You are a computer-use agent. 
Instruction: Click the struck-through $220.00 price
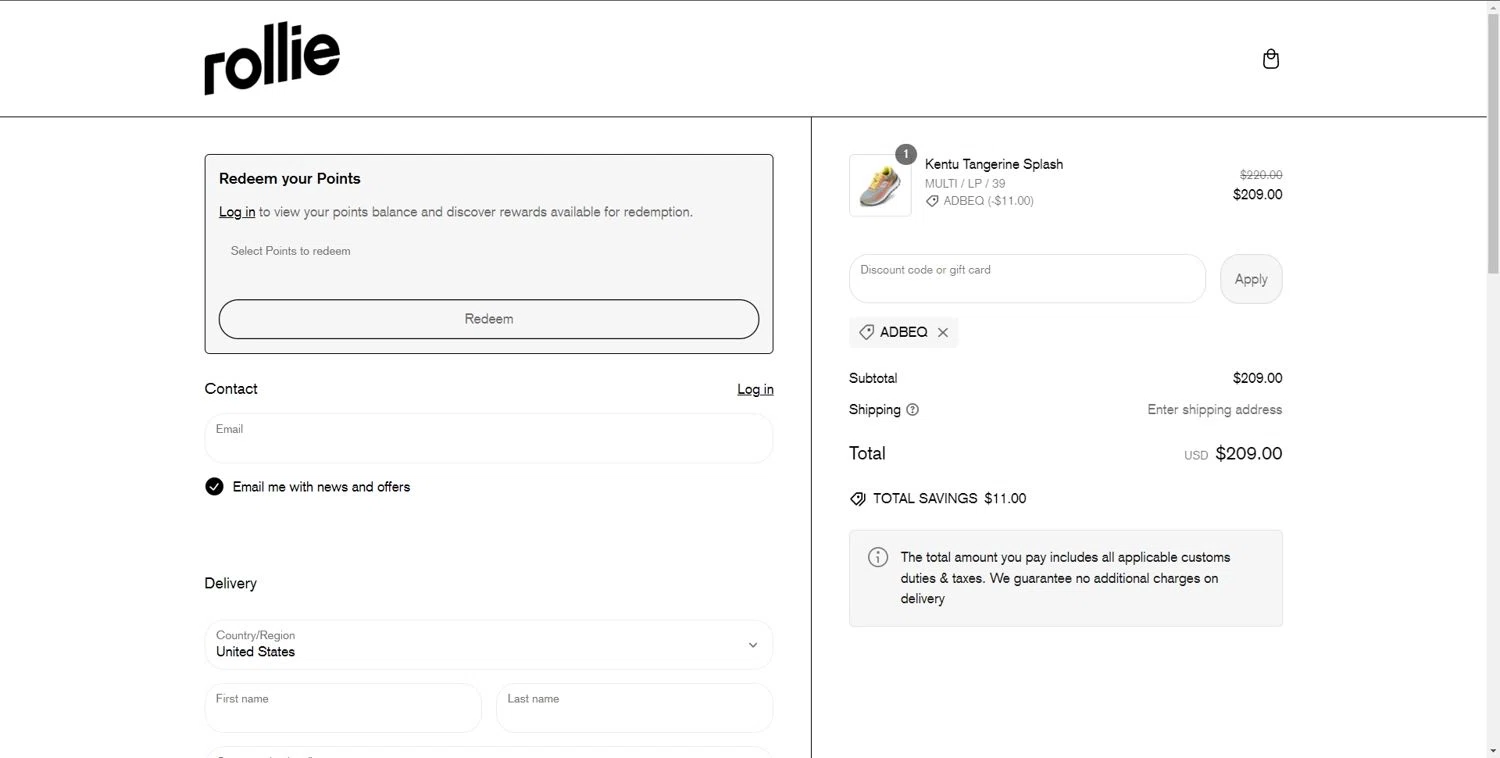click(1261, 175)
